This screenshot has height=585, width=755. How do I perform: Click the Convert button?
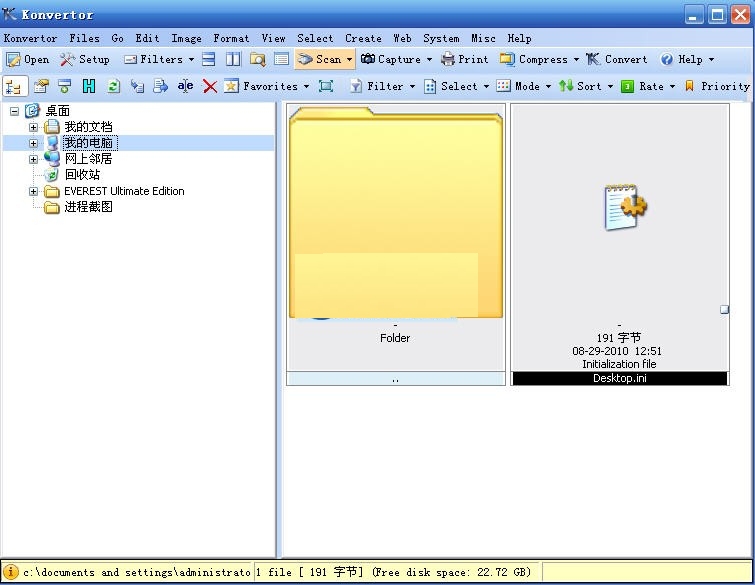616,59
